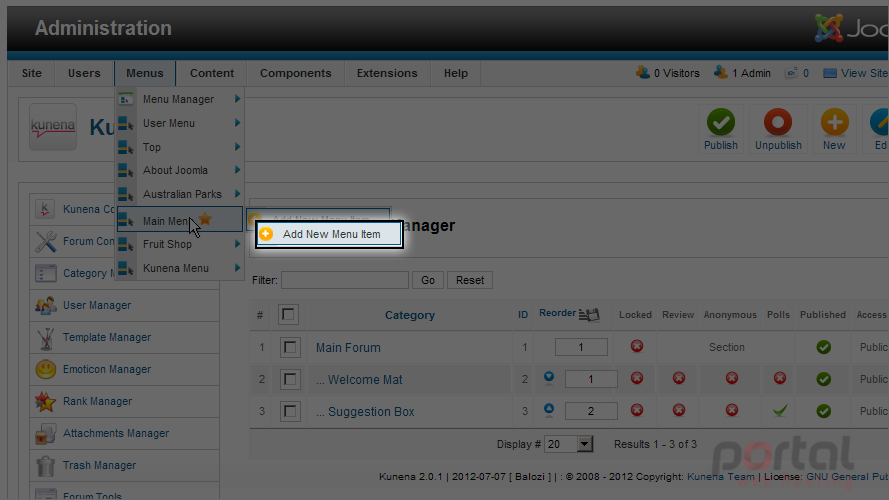The height and width of the screenshot is (500, 889).
Task: Open the Components menu
Action: coord(295,73)
